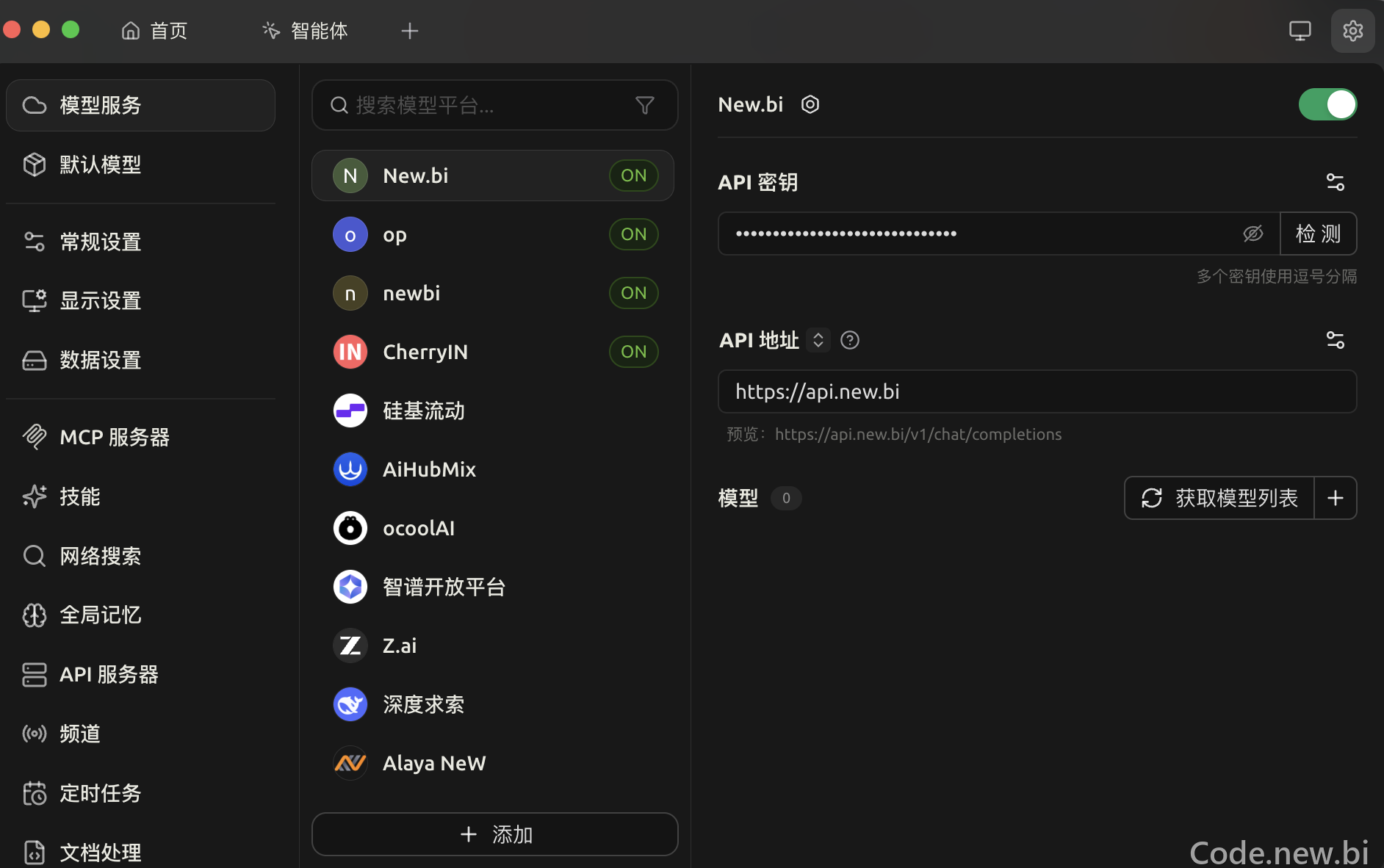Click the preview URL ending chat/completions
Screen dimensions: 1384x868
[918, 434]
